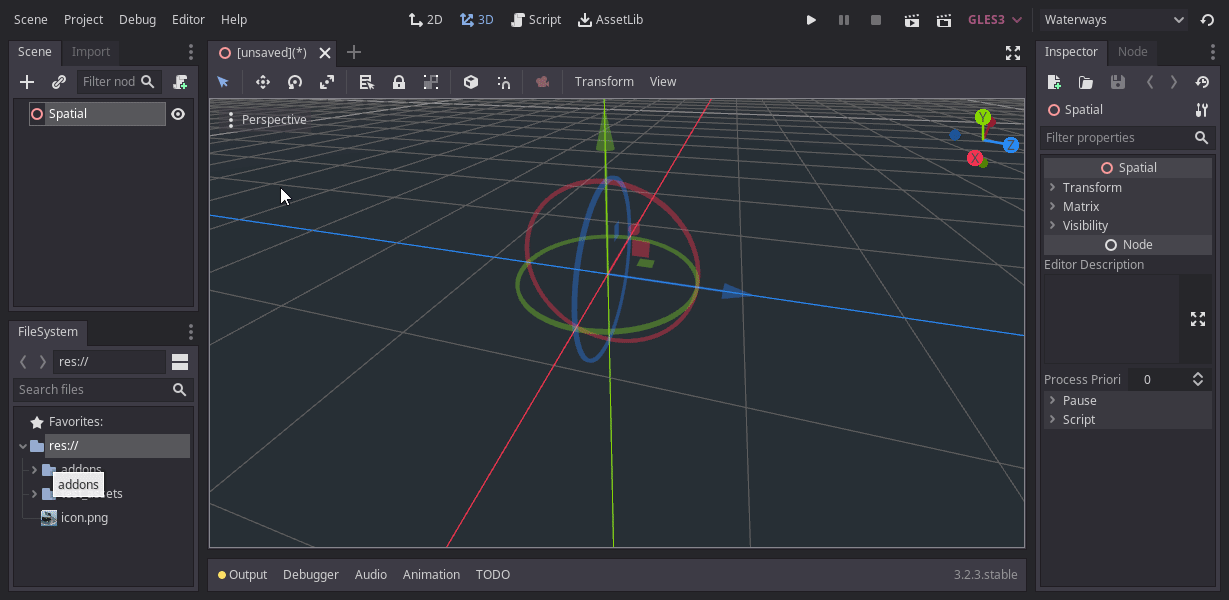Open FileSystem dock options menu

tap(191, 332)
